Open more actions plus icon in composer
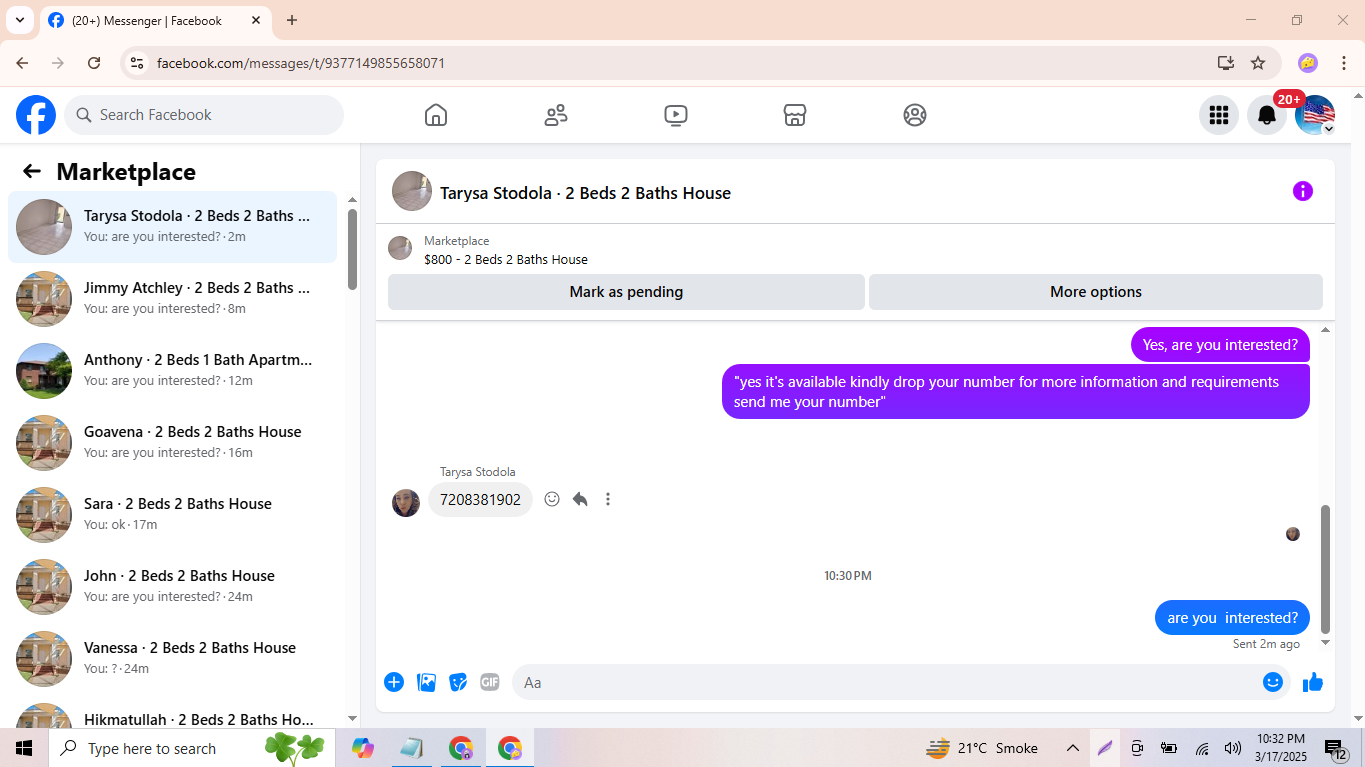The height and width of the screenshot is (767, 1365). tap(394, 682)
